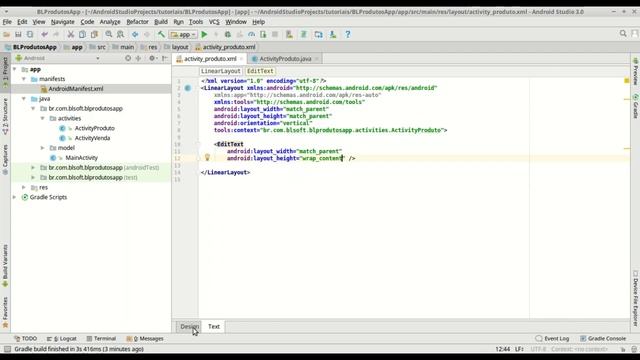This screenshot has width=640, height=360.
Task: Expand the androidTest package
Action: [x=33, y=167]
